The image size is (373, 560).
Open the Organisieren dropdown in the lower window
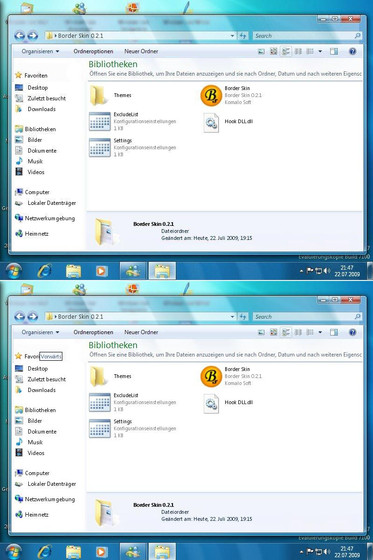40,332
